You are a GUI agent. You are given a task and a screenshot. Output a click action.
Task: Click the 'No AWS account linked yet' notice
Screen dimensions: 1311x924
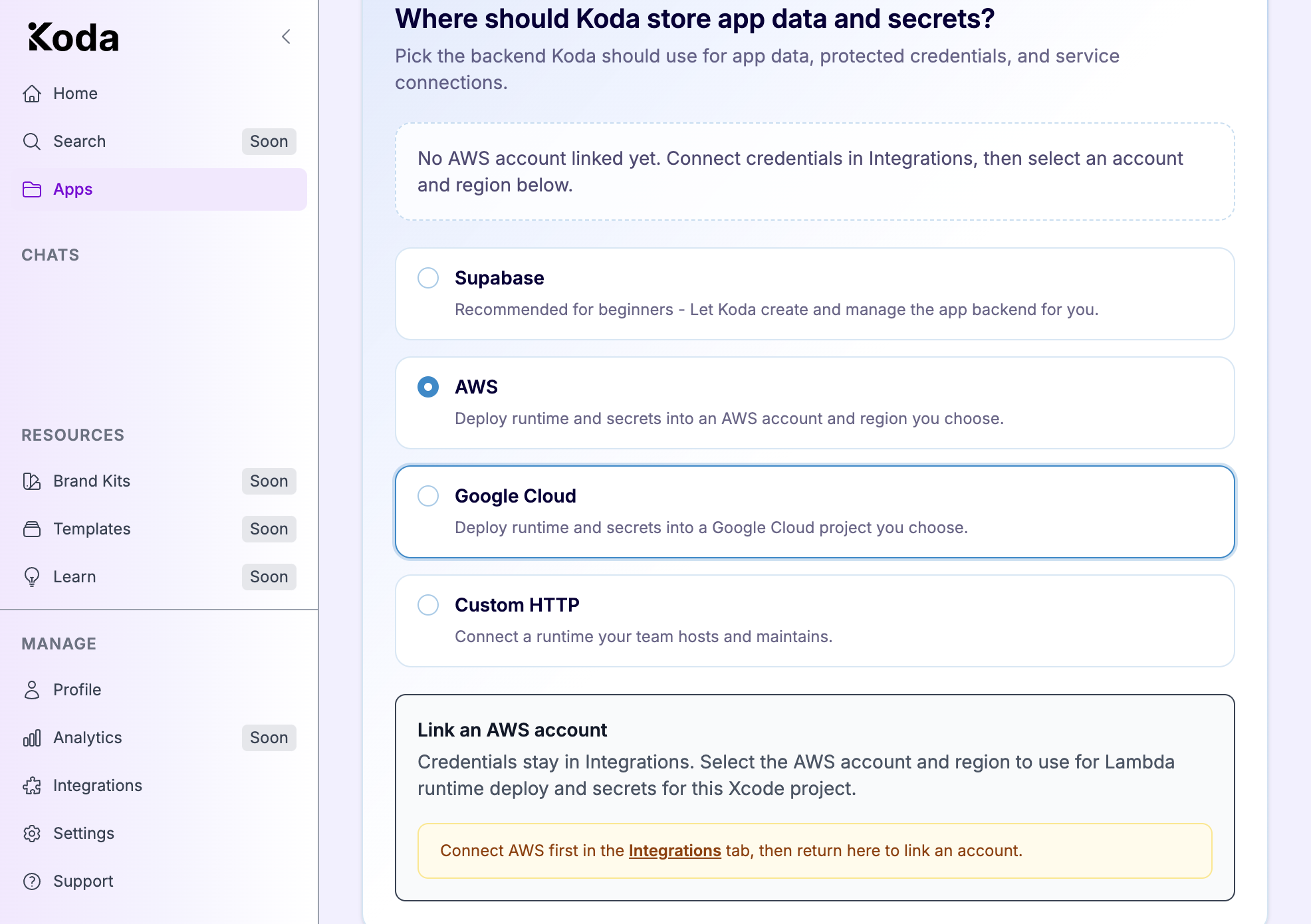tap(814, 172)
